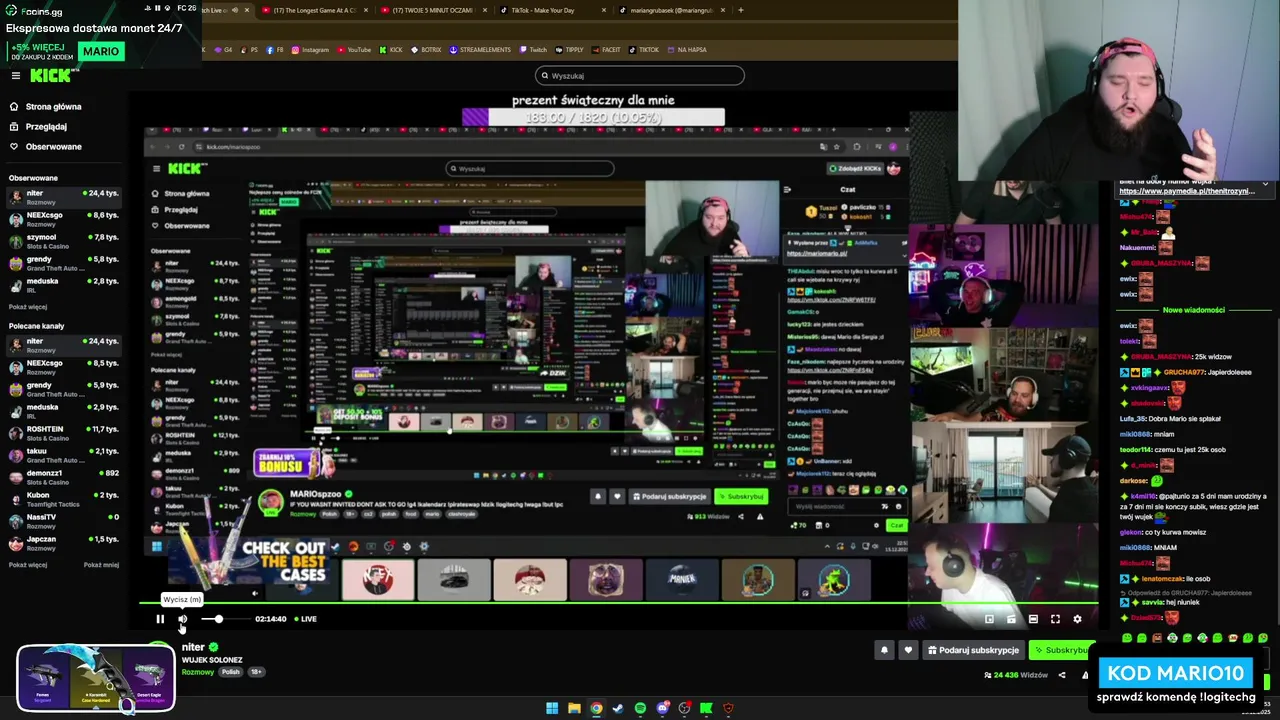1280x720 pixels.
Task: Click Podaruj subskrypcje button
Action: 973,650
